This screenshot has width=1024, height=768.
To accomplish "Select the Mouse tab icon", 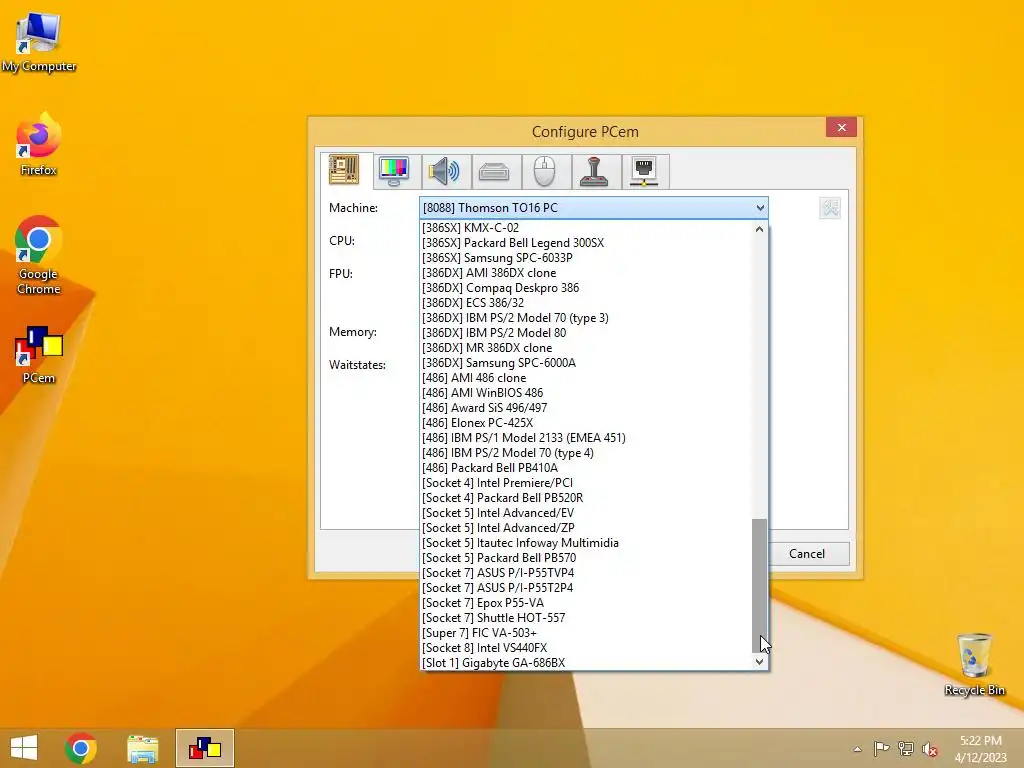I will [x=544, y=172].
